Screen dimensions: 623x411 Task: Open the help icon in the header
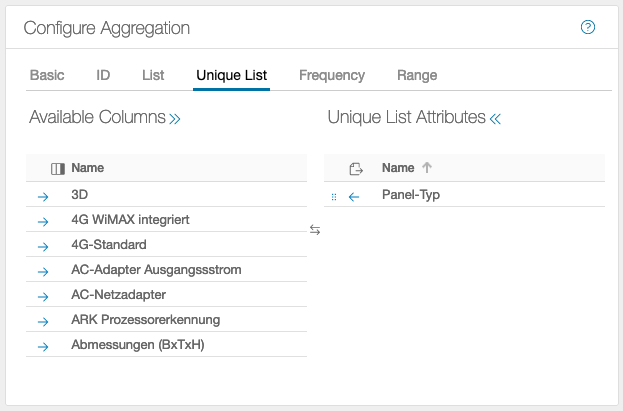pos(588,27)
